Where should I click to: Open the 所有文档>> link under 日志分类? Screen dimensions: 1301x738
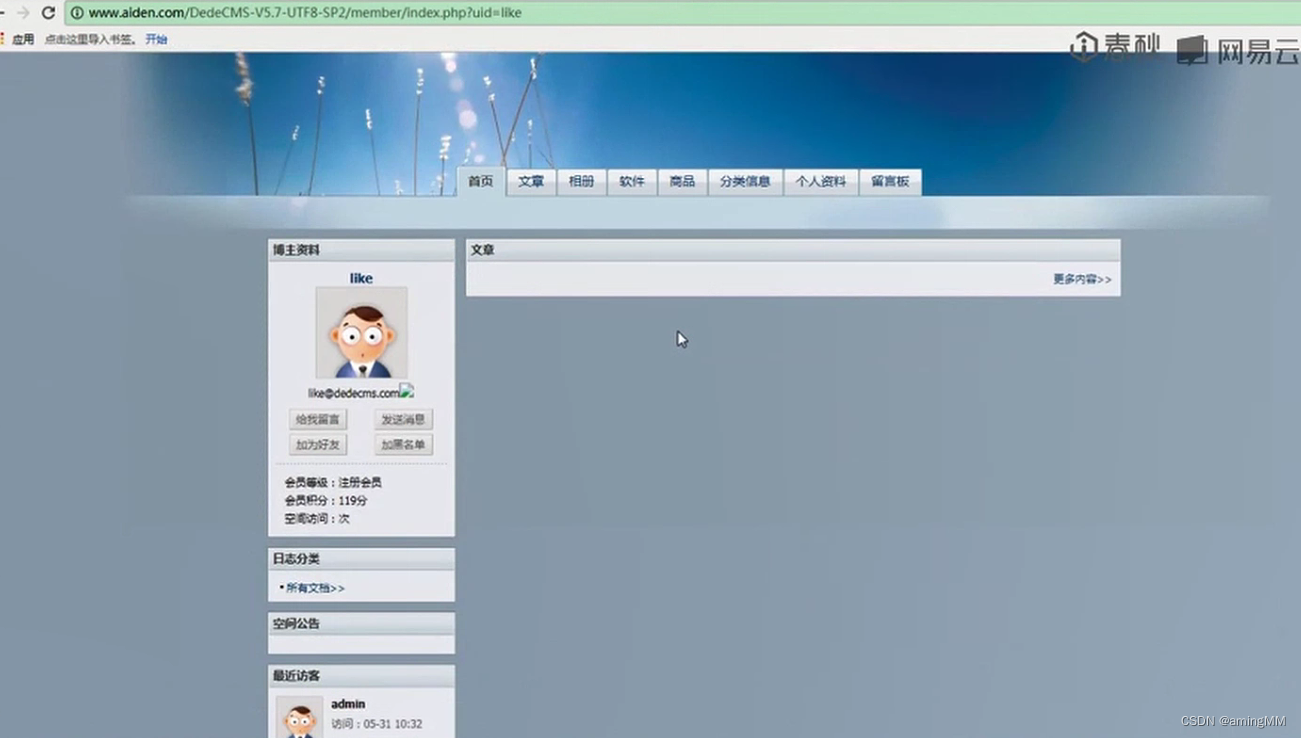click(312, 588)
